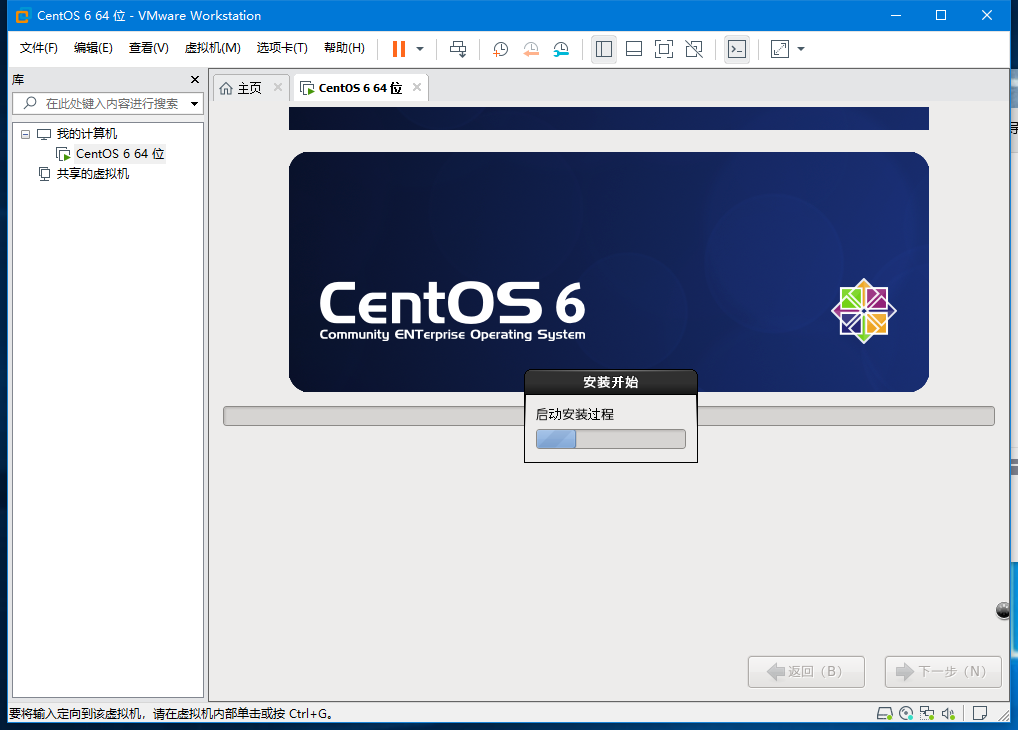Image resolution: width=1018 pixels, height=730 pixels.
Task: Open the snapshot manager
Action: click(561, 48)
